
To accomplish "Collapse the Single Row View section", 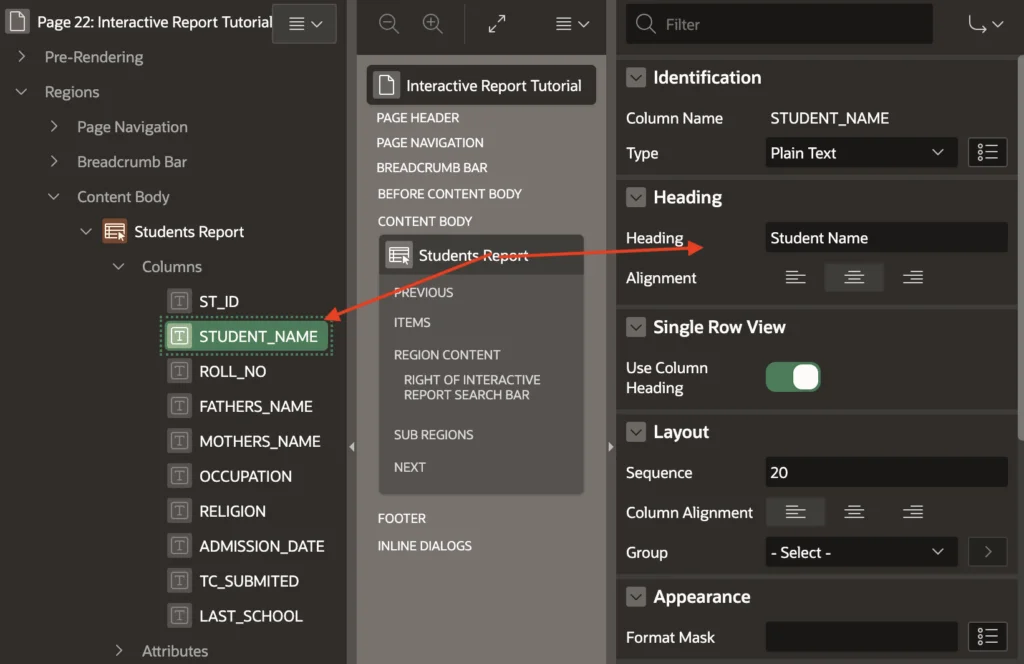I will pyautogui.click(x=636, y=327).
